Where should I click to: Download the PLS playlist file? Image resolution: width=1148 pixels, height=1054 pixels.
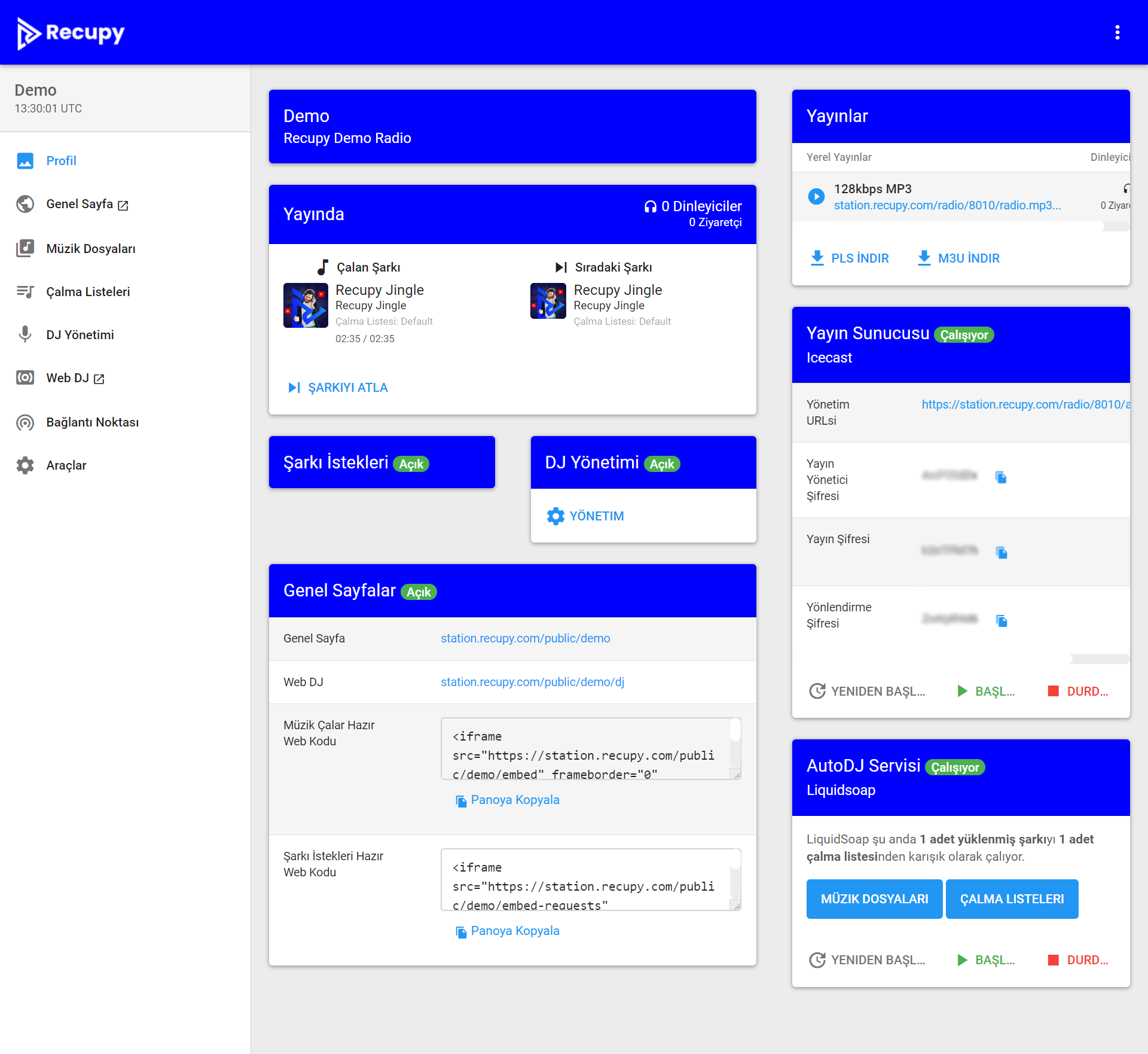[x=849, y=258]
